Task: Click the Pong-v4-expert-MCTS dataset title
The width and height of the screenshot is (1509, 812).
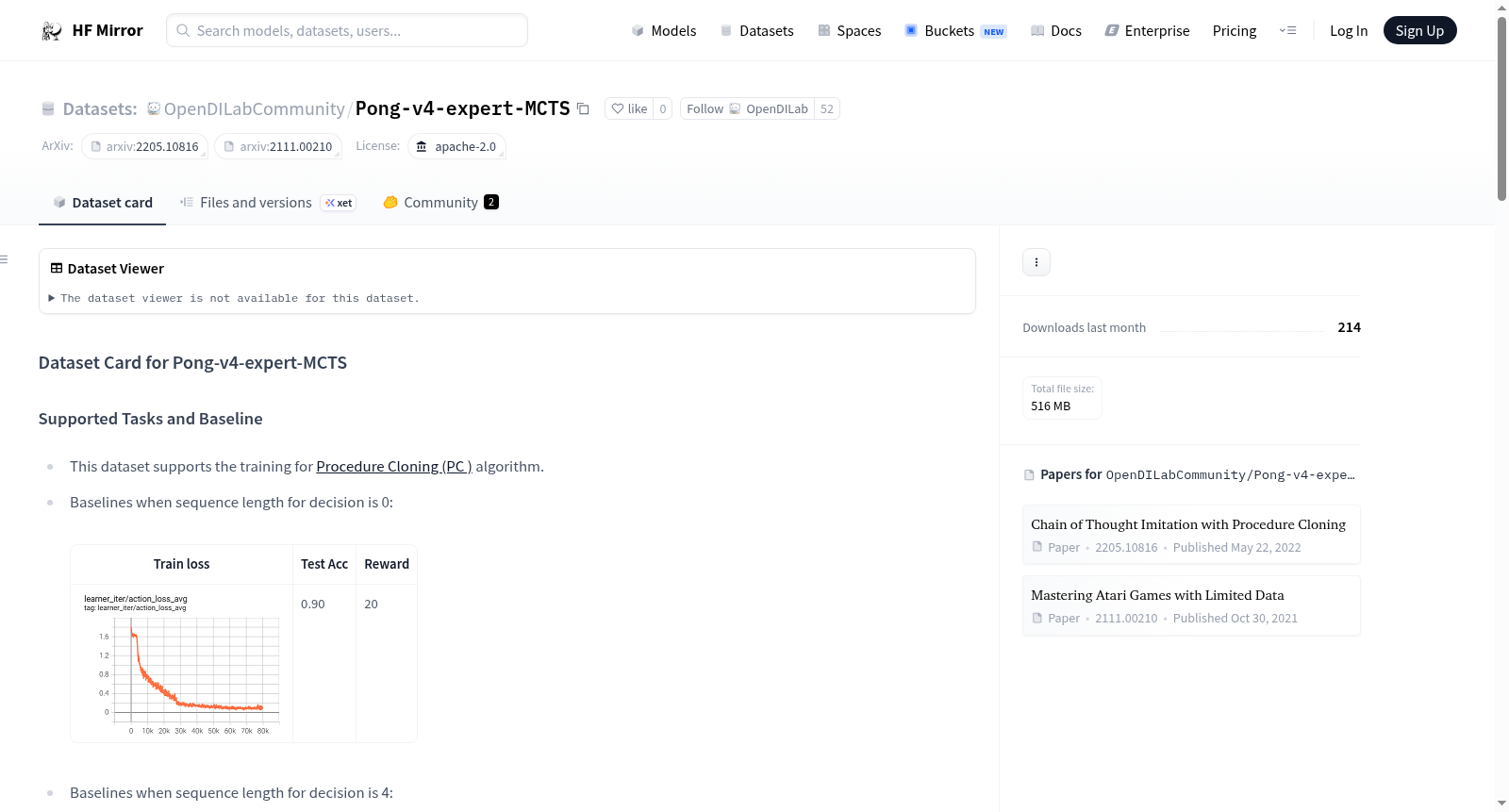Action: coord(463,109)
